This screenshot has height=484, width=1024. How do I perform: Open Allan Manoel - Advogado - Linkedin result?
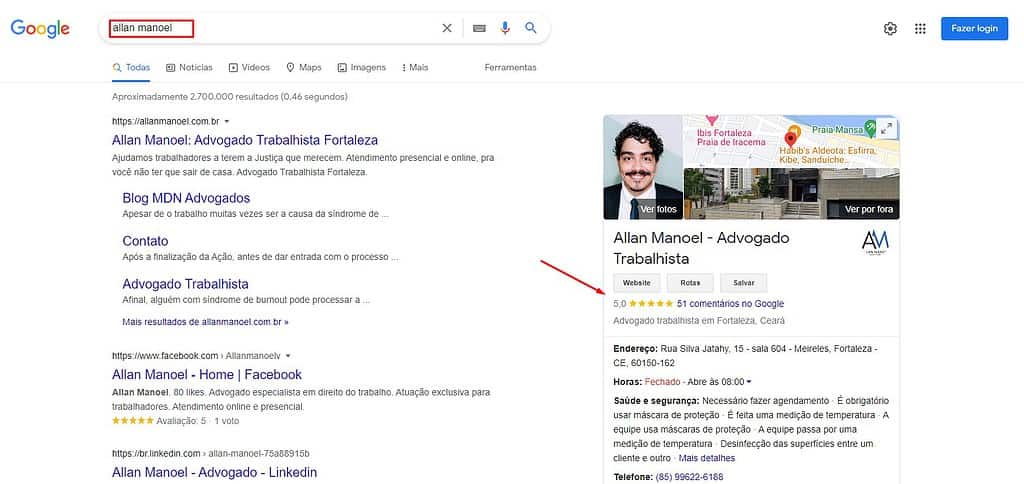[214, 472]
